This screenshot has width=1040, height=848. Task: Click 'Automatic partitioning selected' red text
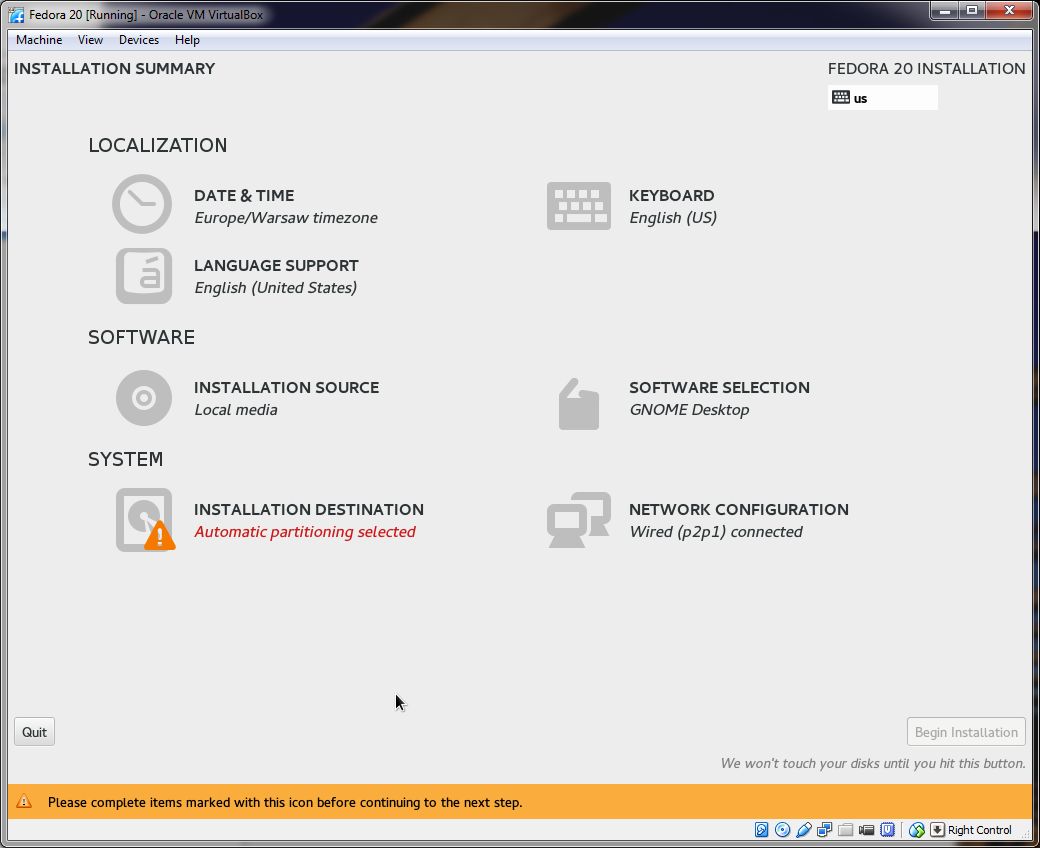tap(304, 532)
